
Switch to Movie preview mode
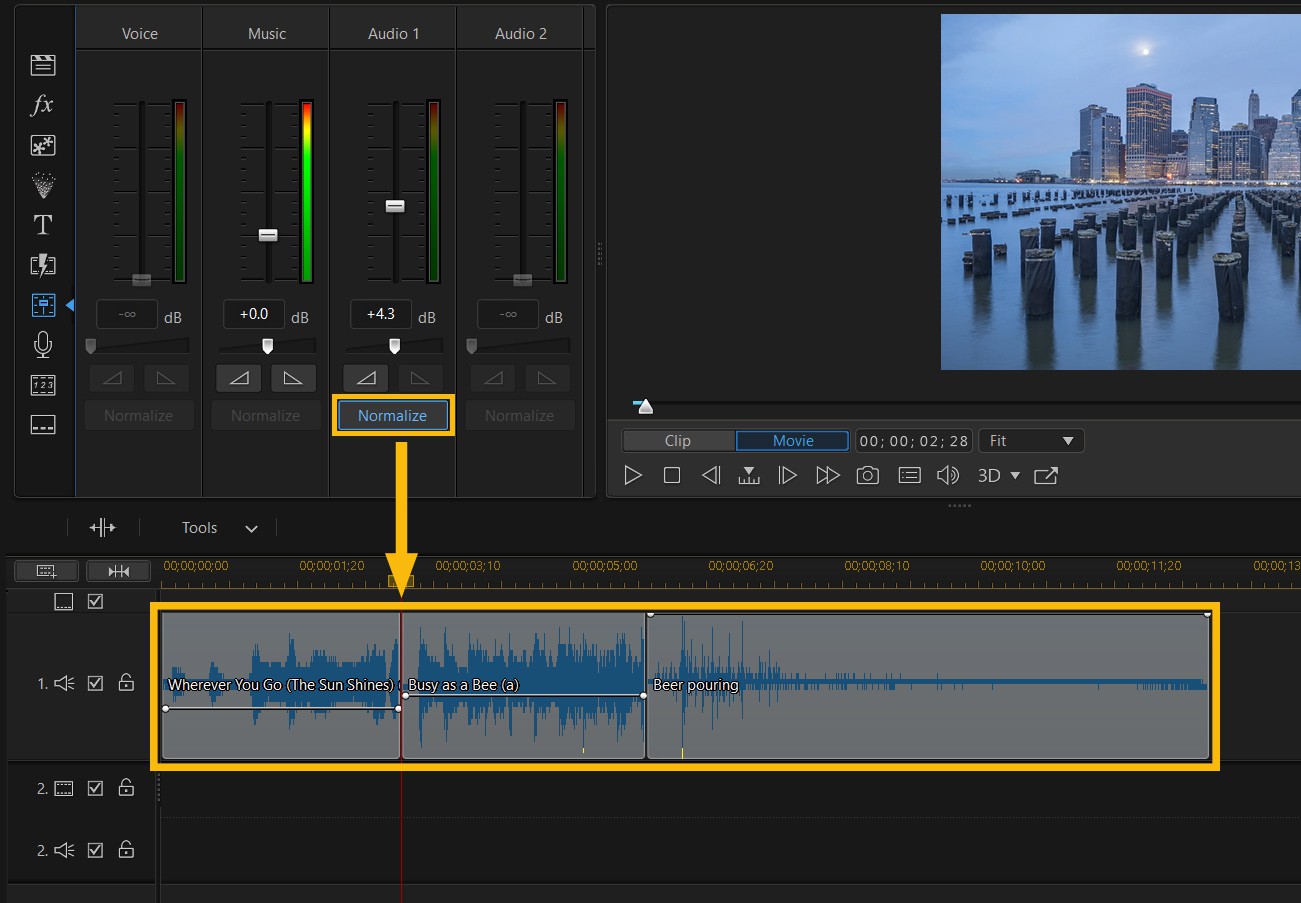(792, 440)
